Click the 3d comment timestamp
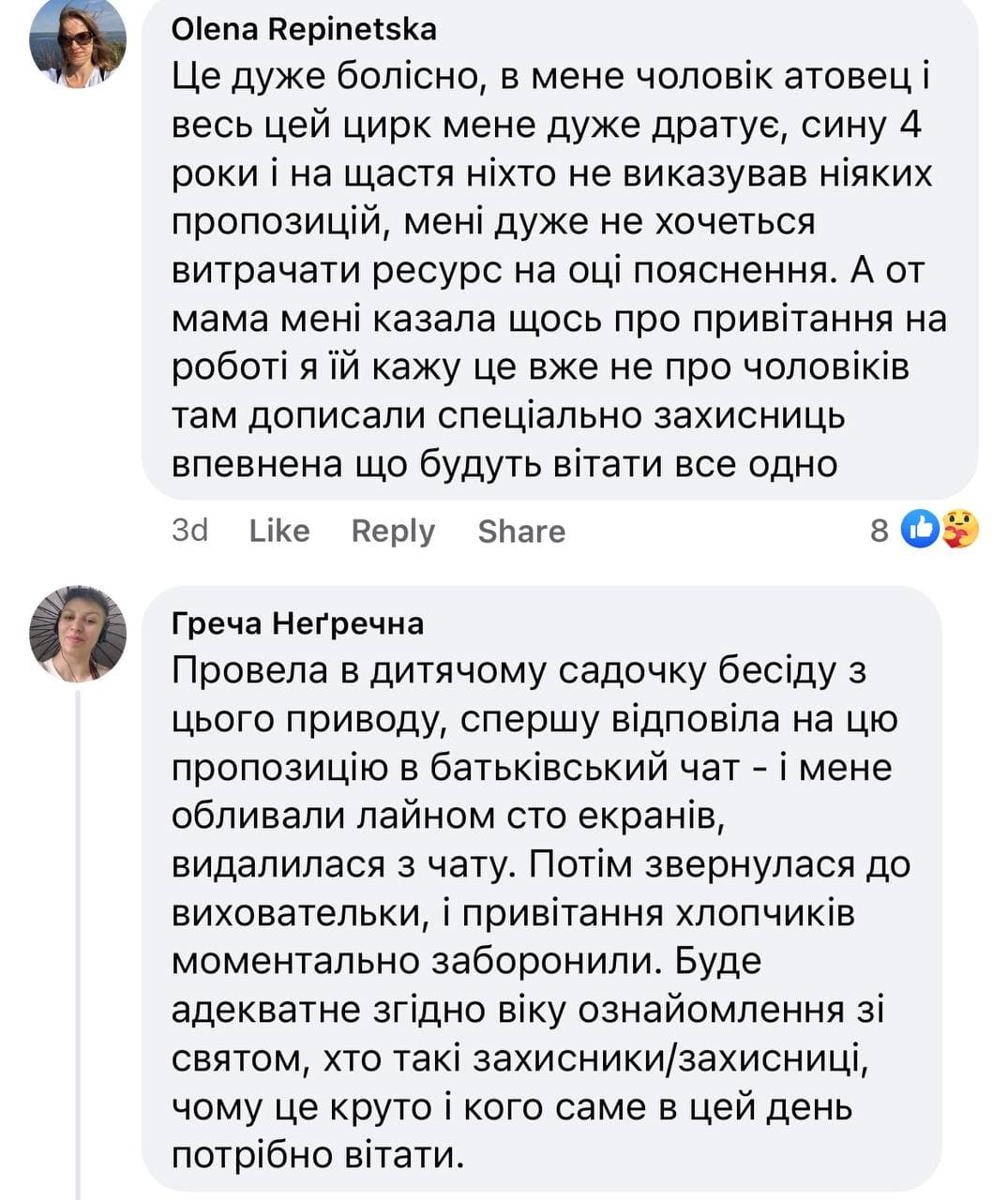 click(x=189, y=531)
